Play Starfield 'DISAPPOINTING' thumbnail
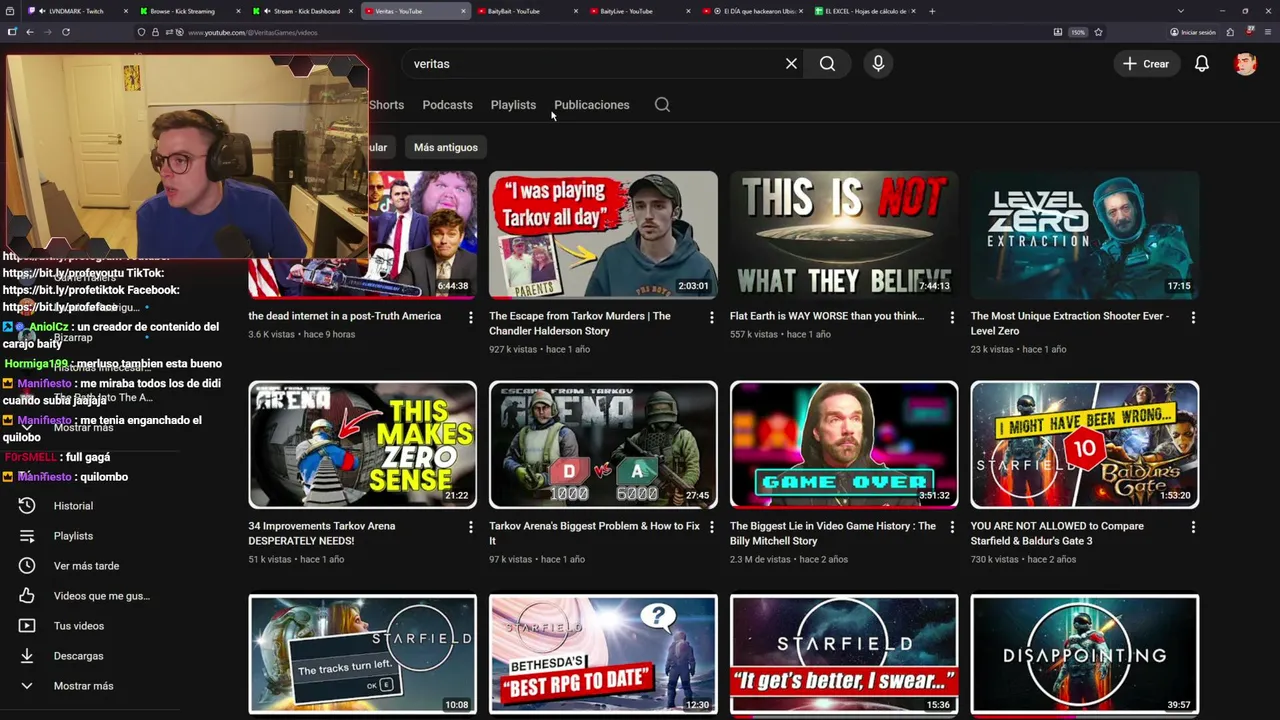Screen dimensions: 1280x720 click(x=1085, y=654)
